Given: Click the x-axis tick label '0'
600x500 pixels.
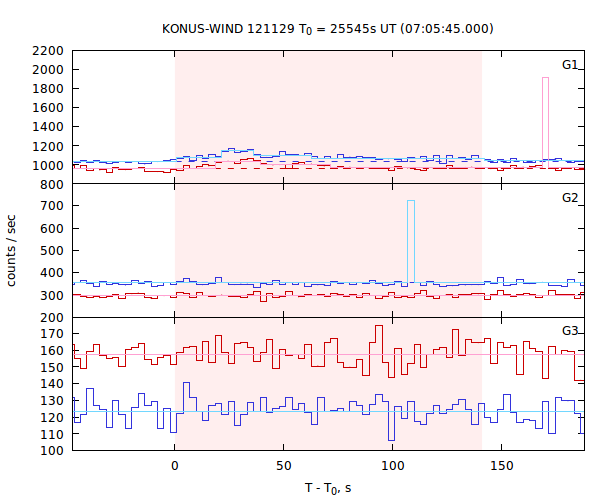Looking at the screenshot, I should pos(174,466).
